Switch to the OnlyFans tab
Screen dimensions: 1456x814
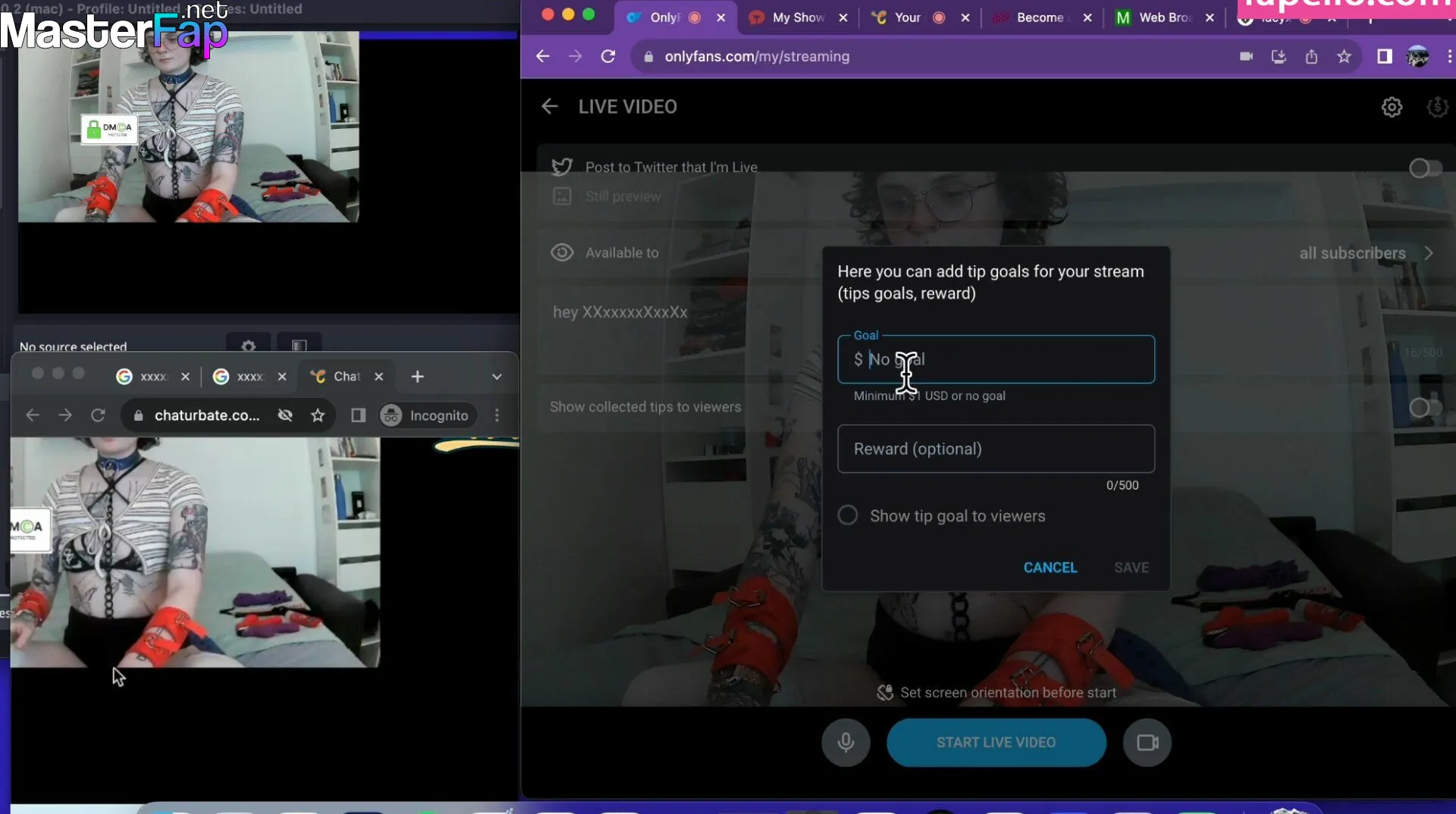pyautogui.click(x=664, y=17)
